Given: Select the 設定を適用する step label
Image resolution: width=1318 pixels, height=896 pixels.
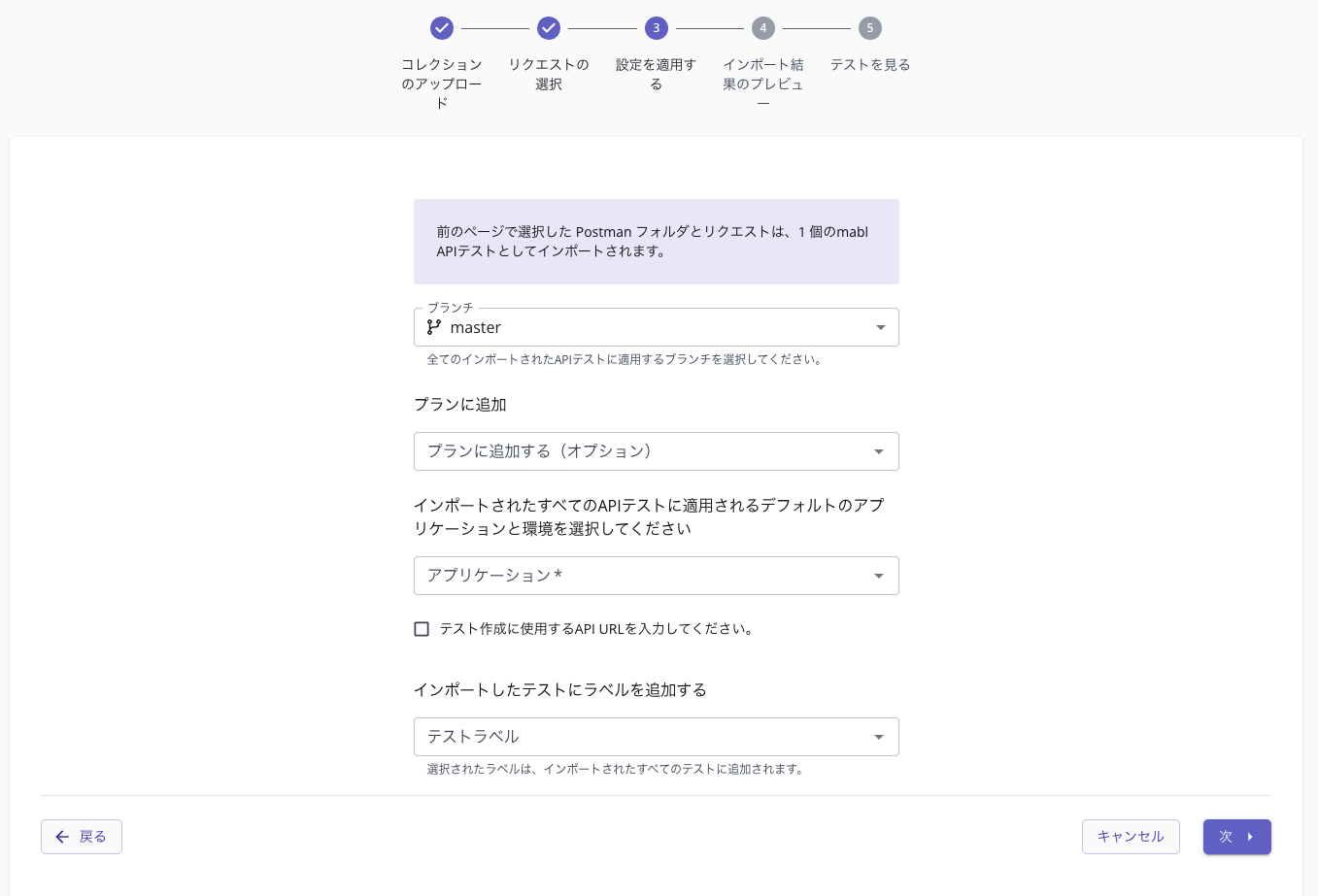Looking at the screenshot, I should [656, 74].
